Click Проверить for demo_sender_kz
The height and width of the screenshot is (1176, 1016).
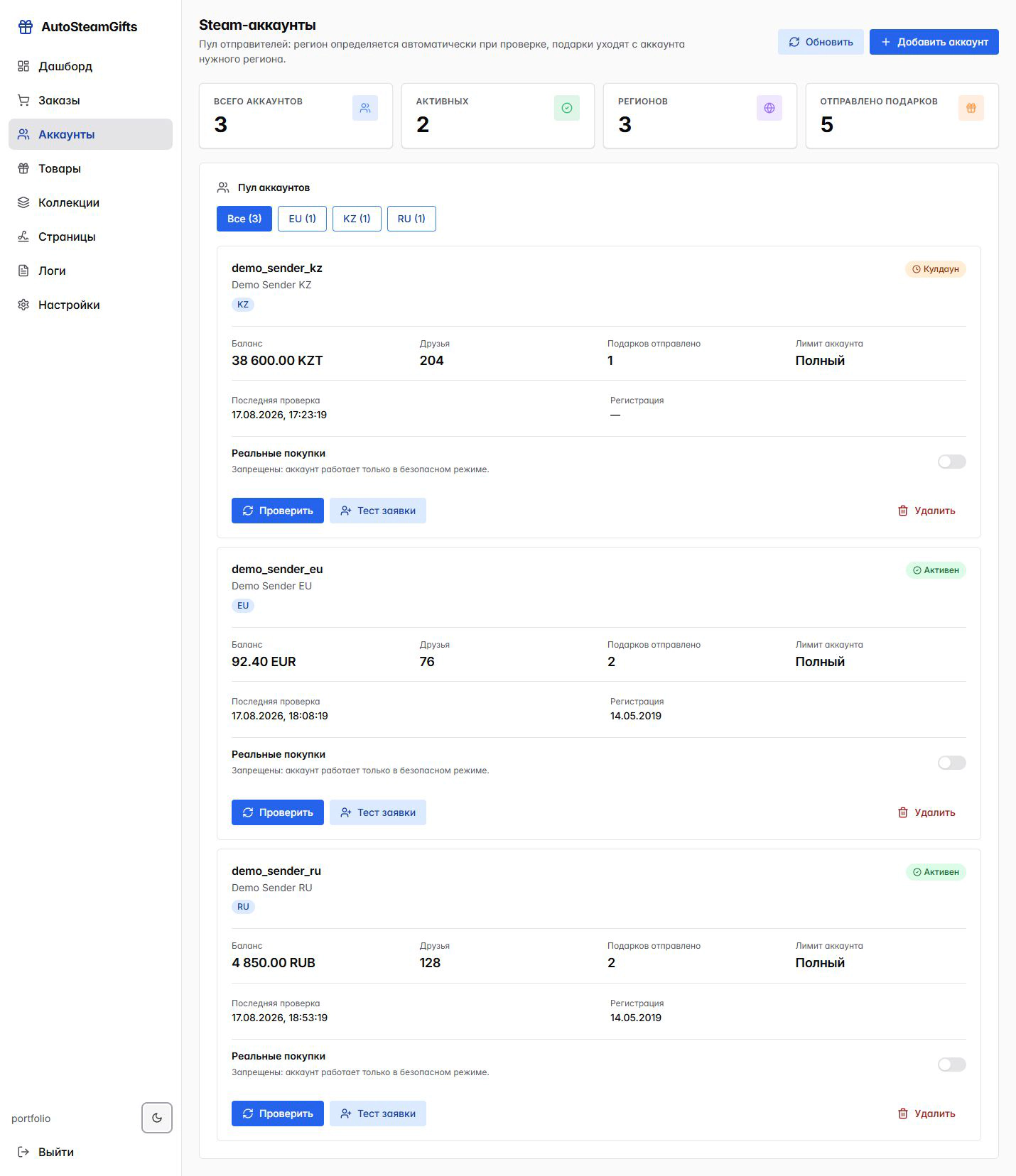(x=278, y=511)
